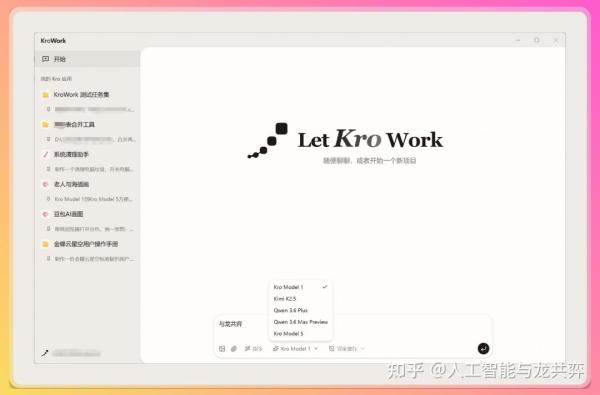Select Kimi K2.5 in the model list
This screenshot has height=395, width=600.
click(300, 299)
